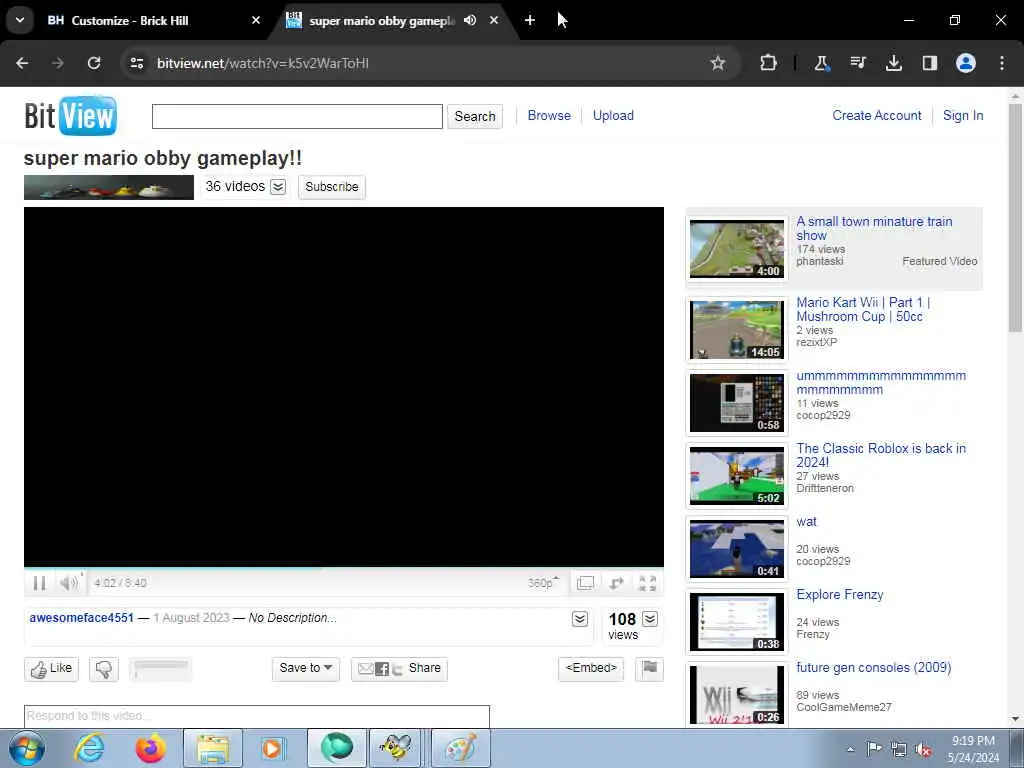Open the 'wat' video link
This screenshot has width=1024, height=768.
[807, 522]
